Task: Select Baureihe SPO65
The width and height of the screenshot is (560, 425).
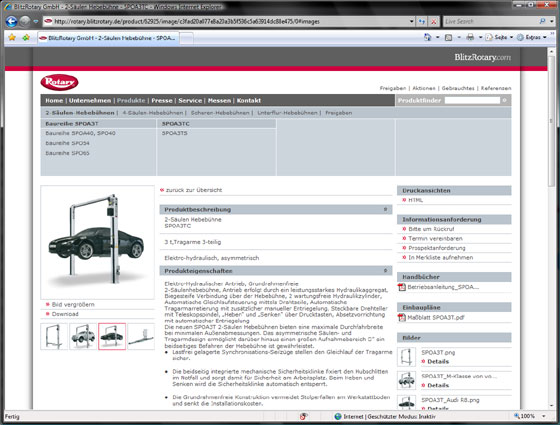Action: tap(68, 153)
